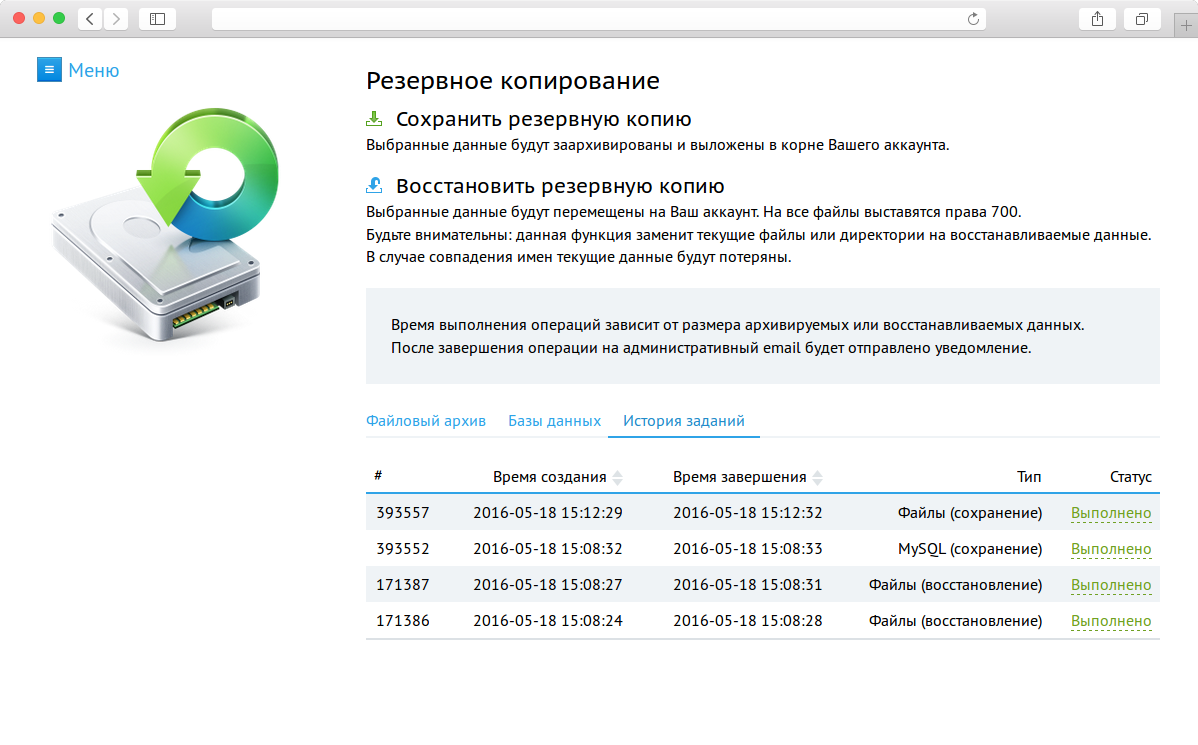The image size is (1198, 745).
Task: Click the Резервное копирование page title
Action: pyautogui.click(x=513, y=80)
